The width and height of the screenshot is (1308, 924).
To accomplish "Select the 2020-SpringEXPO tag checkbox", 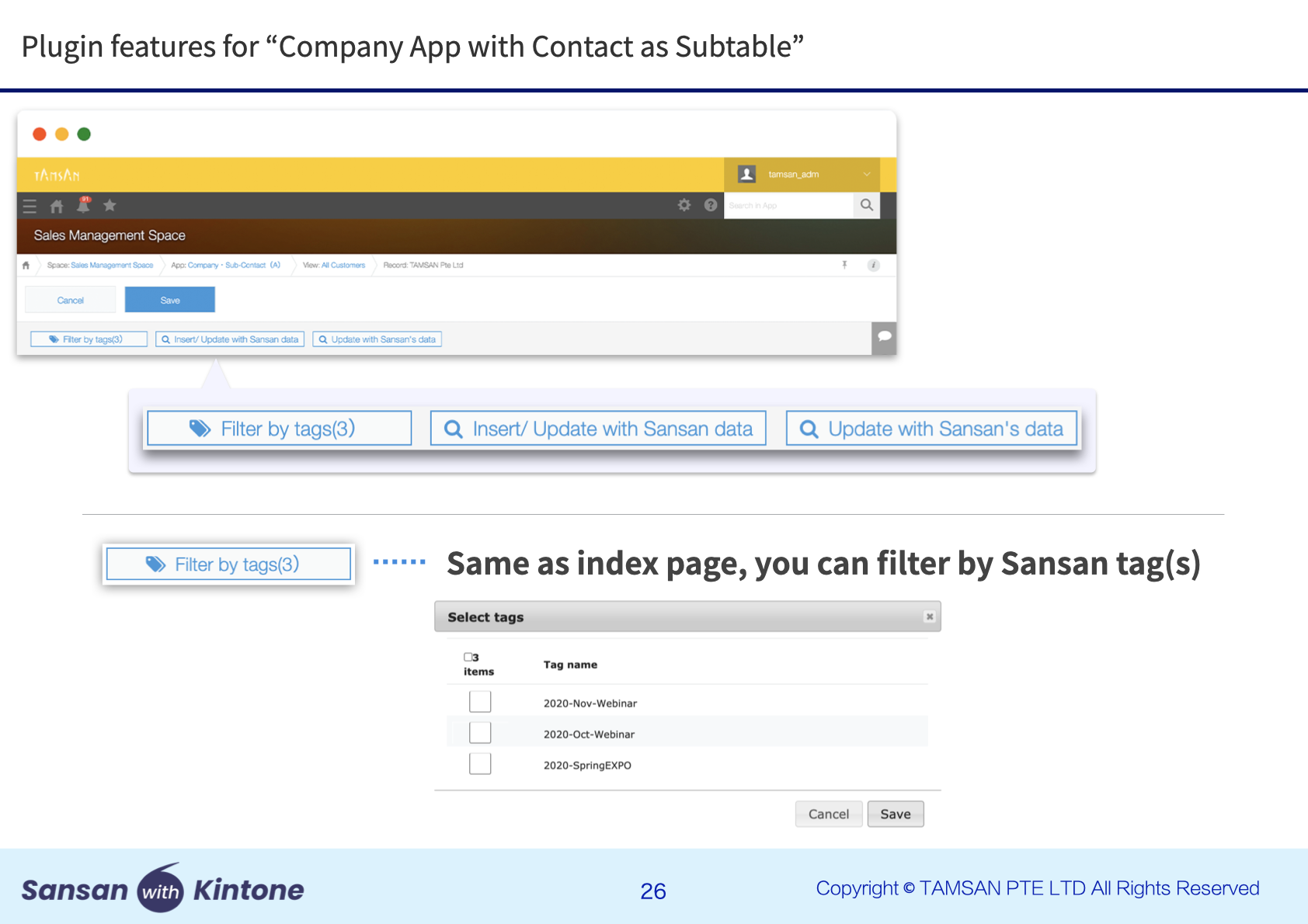I will point(480,764).
